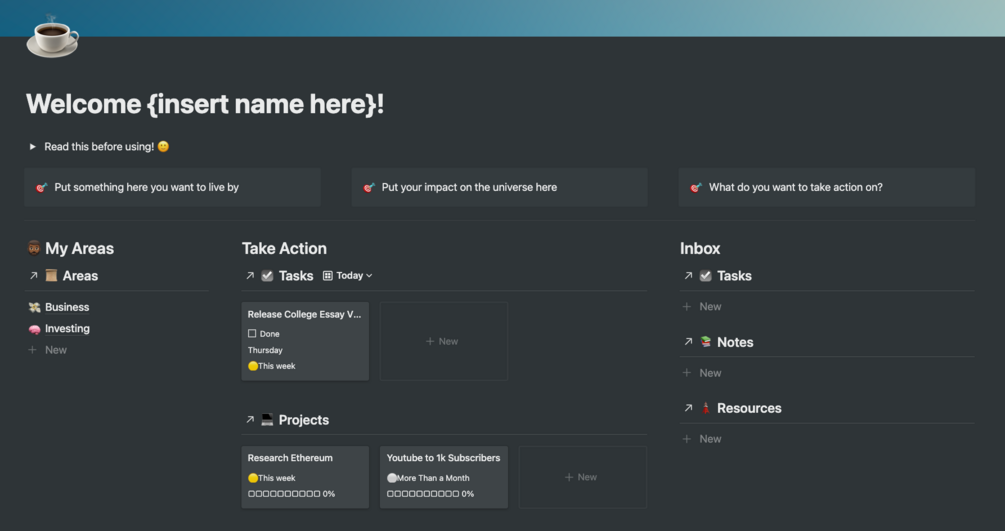1005x531 pixels.
Task: Click the money icon next to Business
Action: (x=34, y=307)
